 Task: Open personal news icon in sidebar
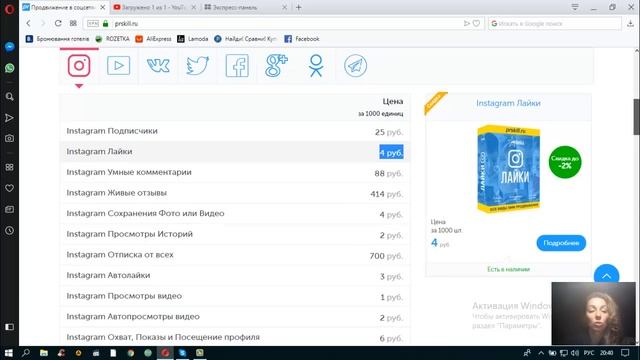[9, 209]
